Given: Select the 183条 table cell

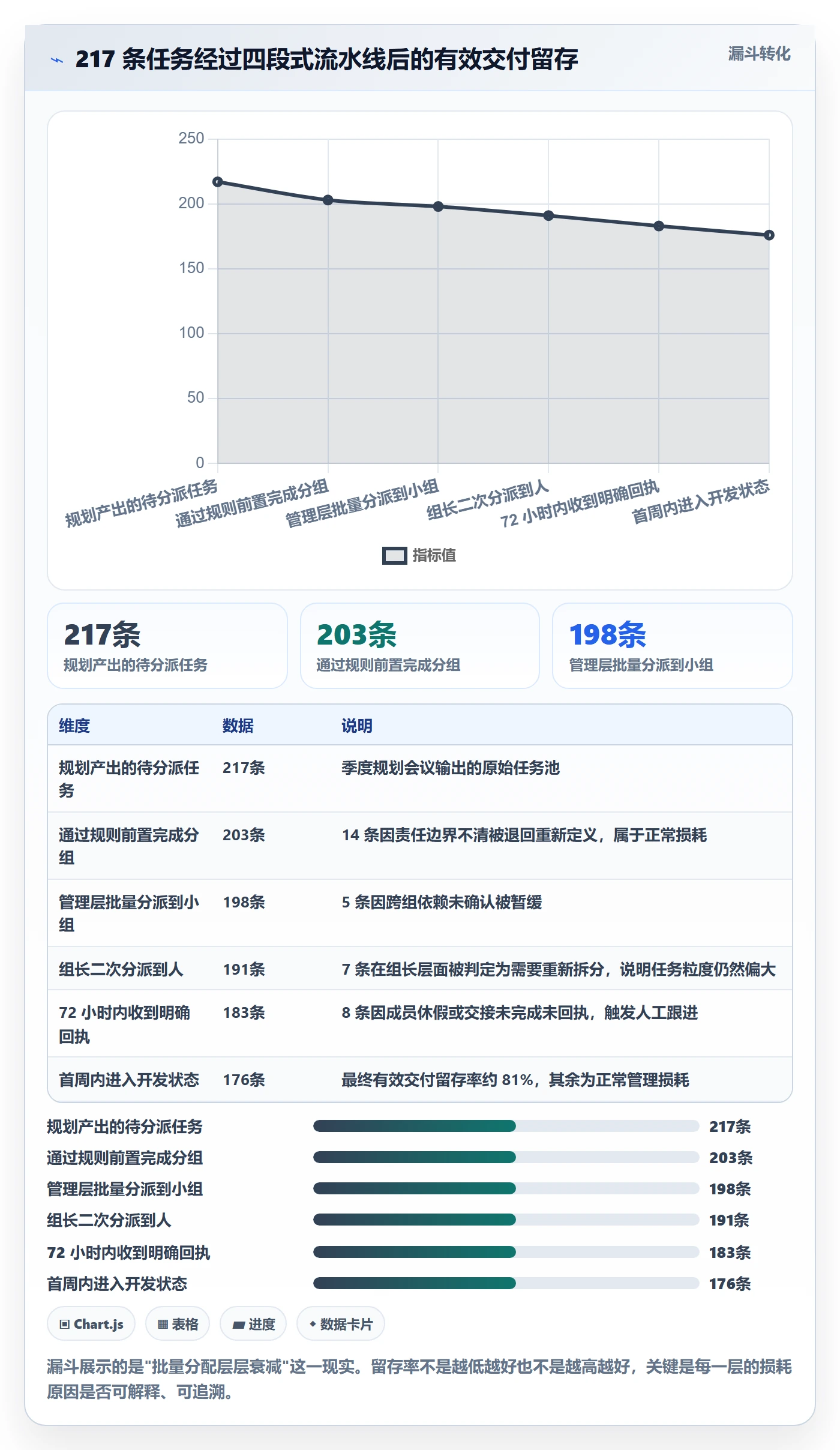Looking at the screenshot, I should (244, 1012).
